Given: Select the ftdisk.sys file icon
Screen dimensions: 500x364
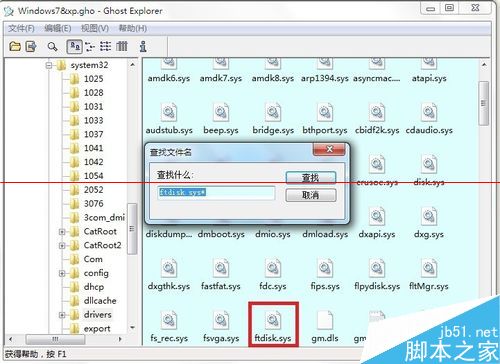Looking at the screenshot, I should 273,320.
